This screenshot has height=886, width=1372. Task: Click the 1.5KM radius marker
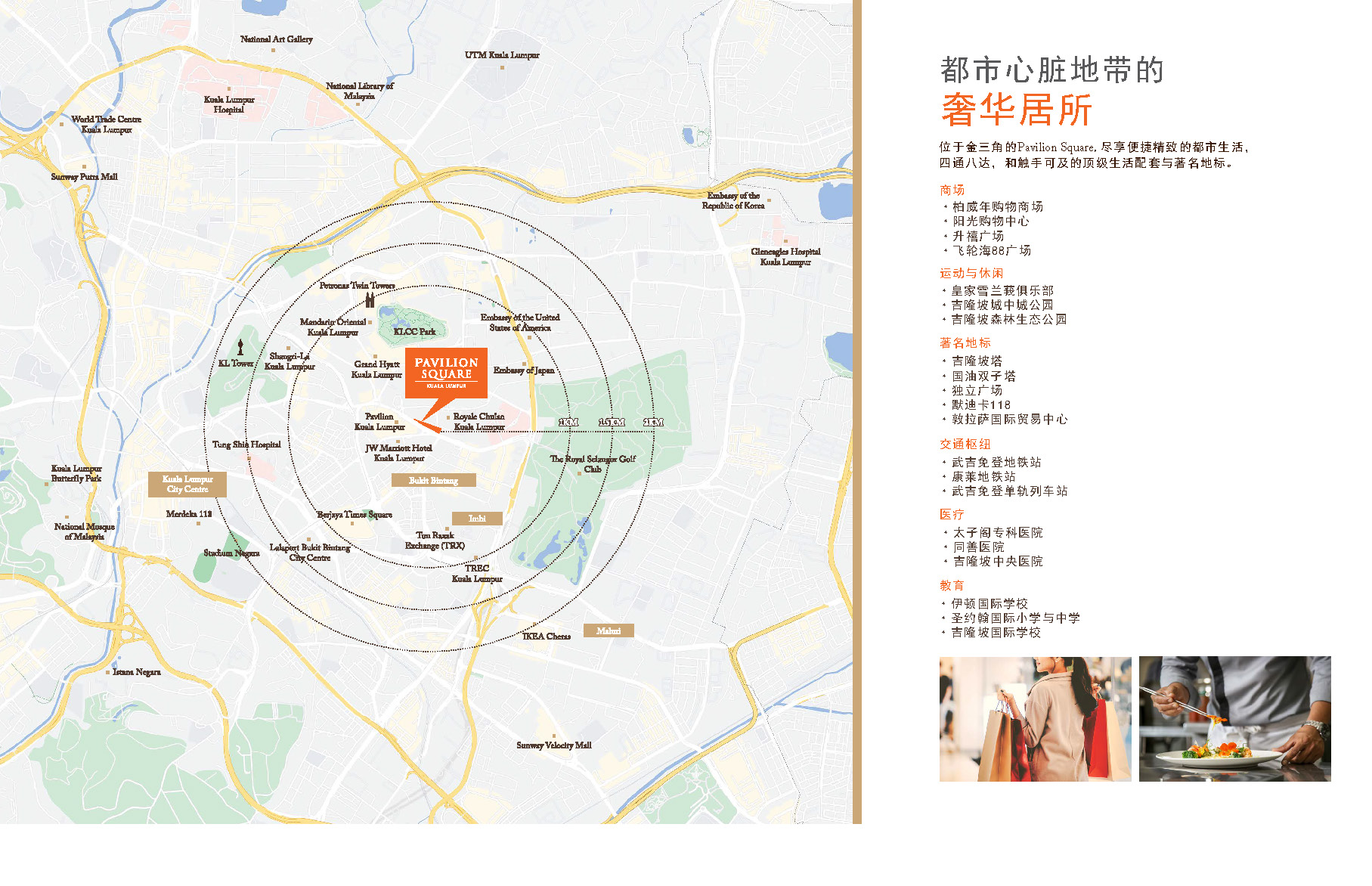[612, 422]
